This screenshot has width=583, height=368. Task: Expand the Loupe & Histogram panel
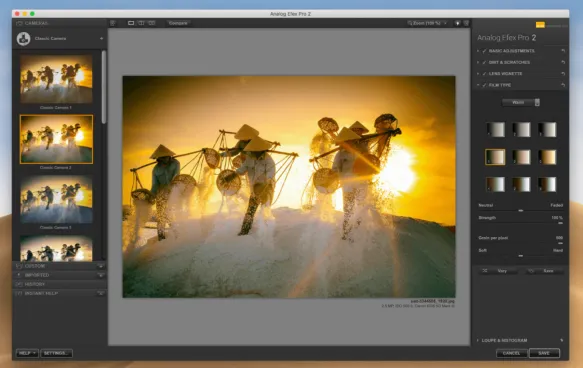tap(478, 340)
